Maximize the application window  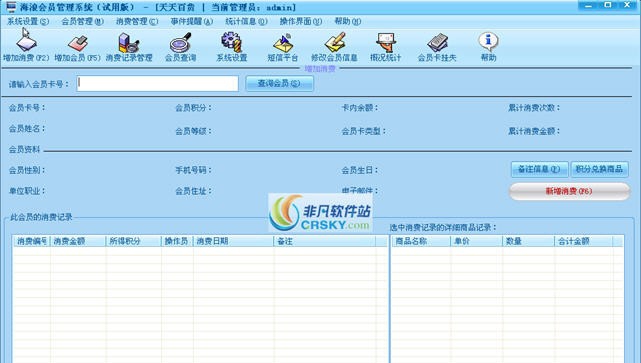[x=608, y=5]
